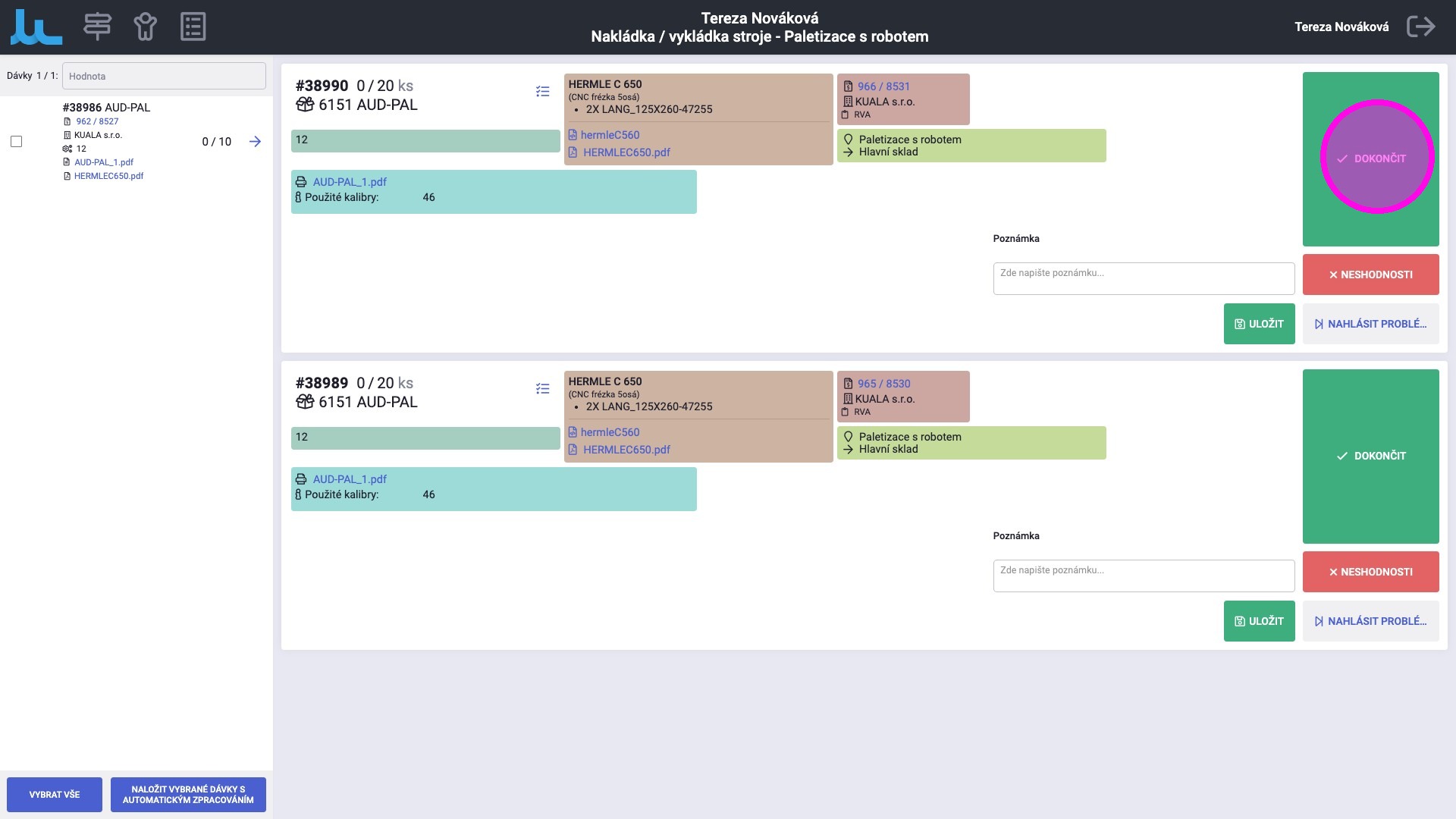Click the app logo icon in header
The image size is (1456, 819).
(36, 27)
